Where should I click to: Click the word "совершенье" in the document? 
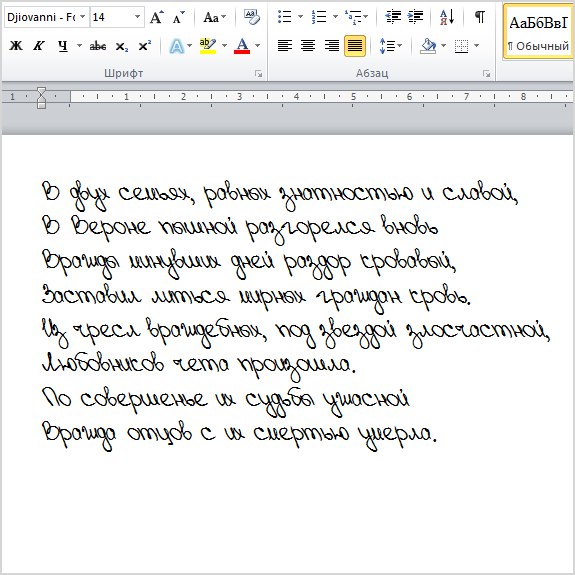point(144,400)
